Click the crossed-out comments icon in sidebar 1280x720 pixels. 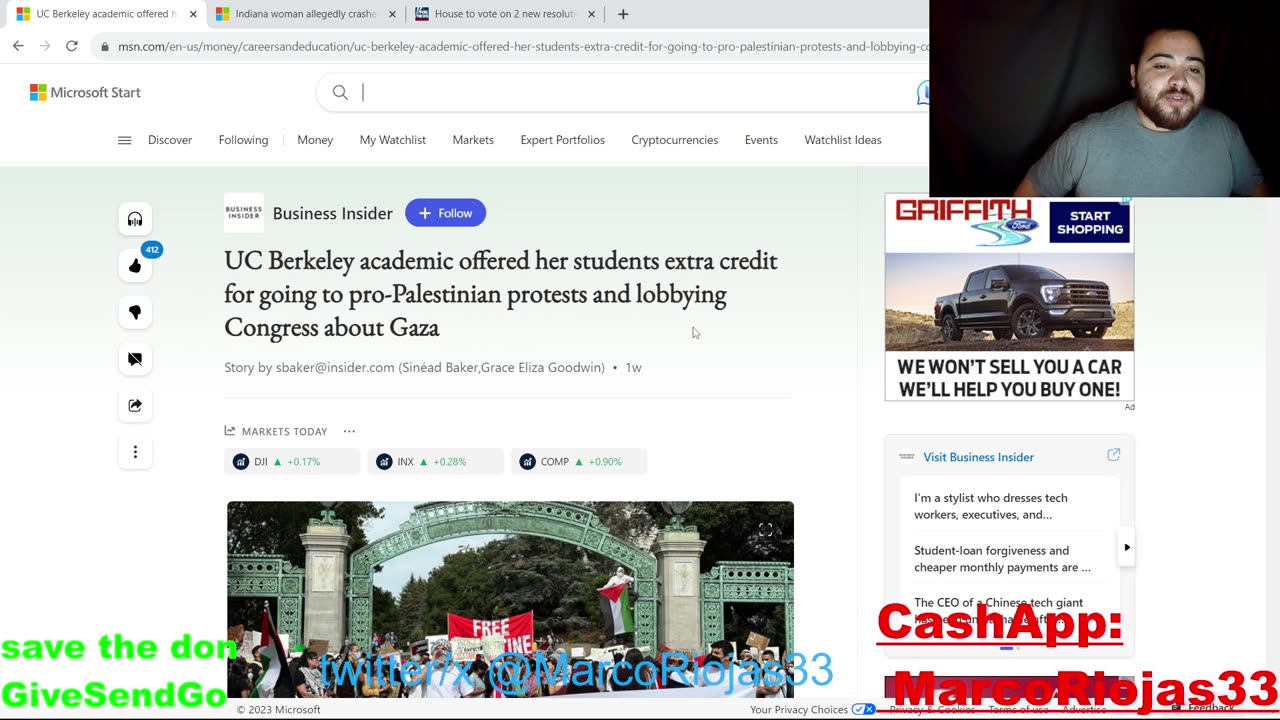coord(135,359)
